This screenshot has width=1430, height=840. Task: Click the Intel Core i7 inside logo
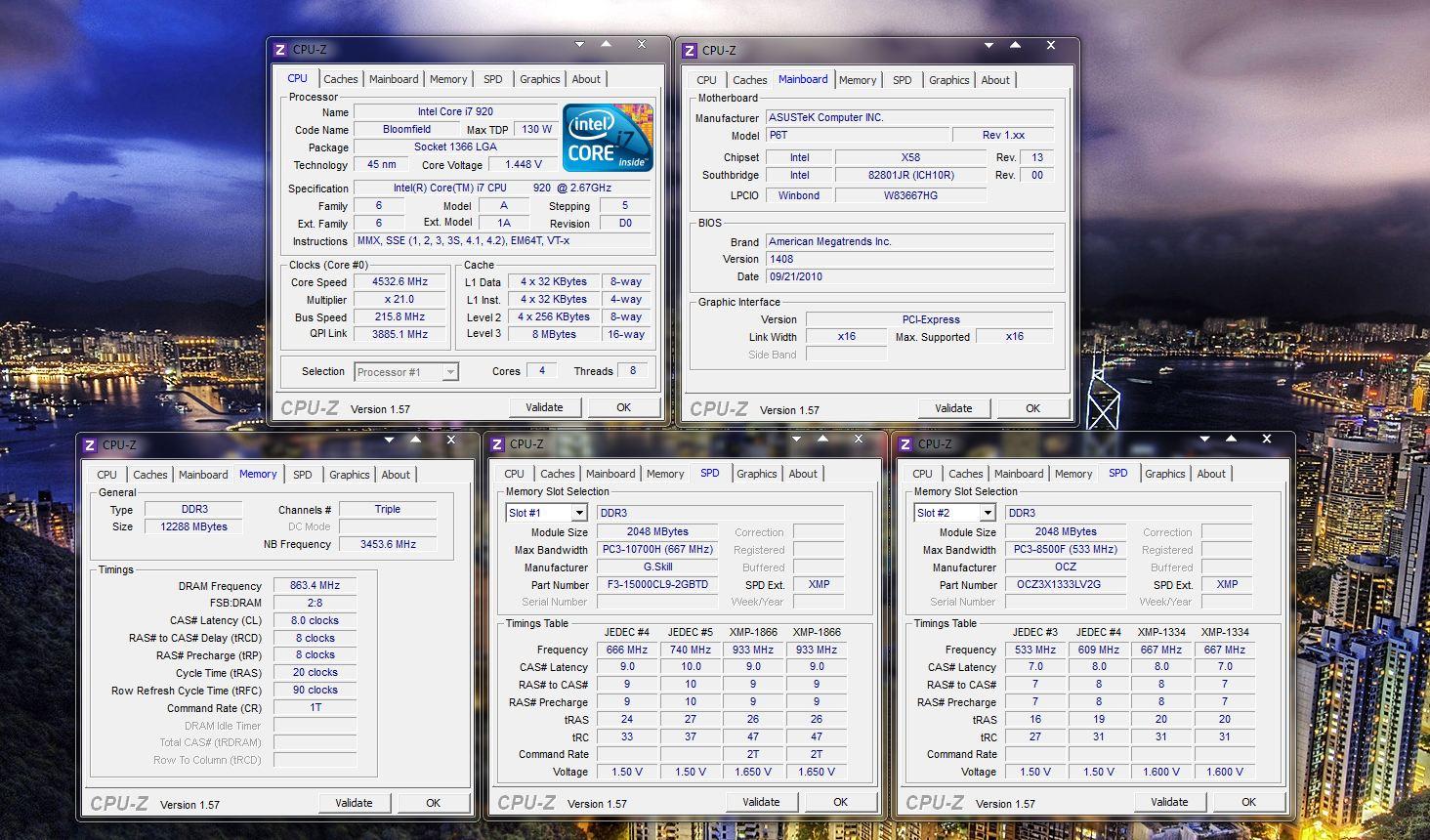[608, 138]
